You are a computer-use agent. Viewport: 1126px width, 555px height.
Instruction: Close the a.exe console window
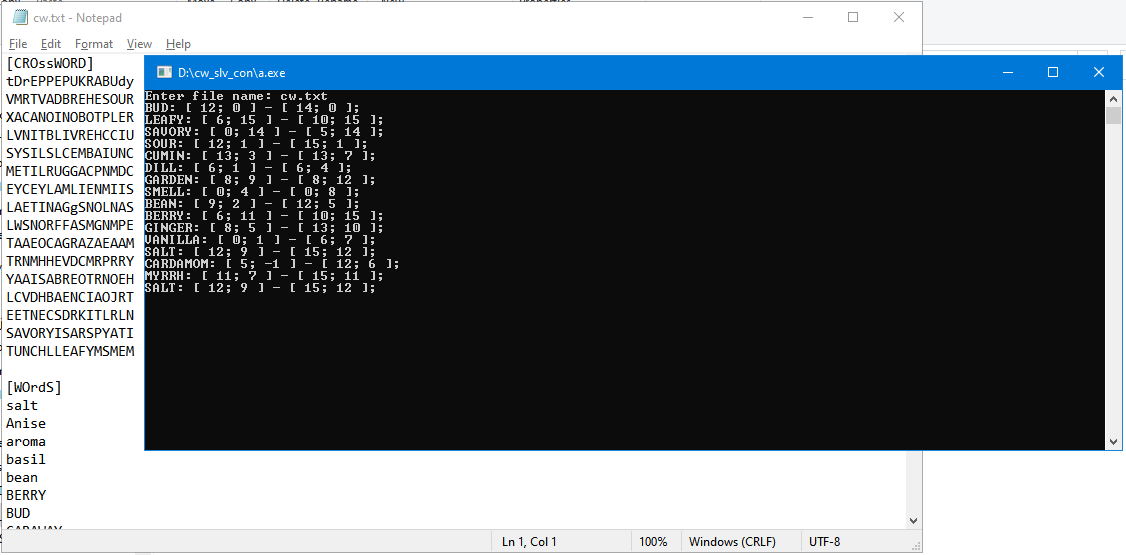point(1099,72)
